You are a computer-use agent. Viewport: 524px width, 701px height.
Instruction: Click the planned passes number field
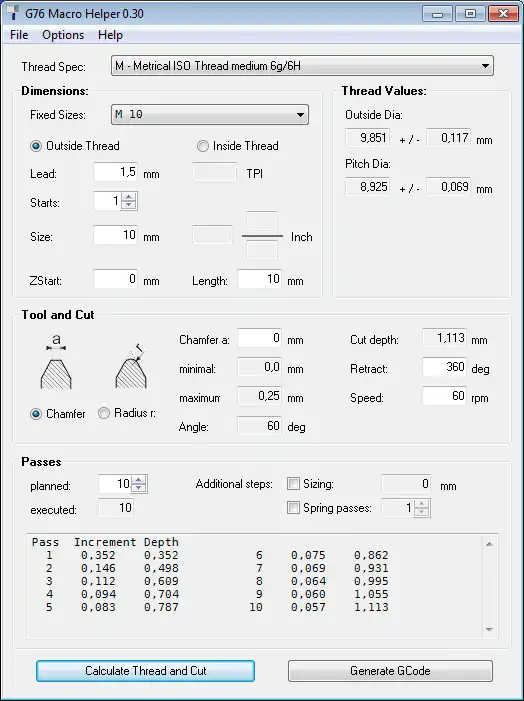(x=115, y=484)
